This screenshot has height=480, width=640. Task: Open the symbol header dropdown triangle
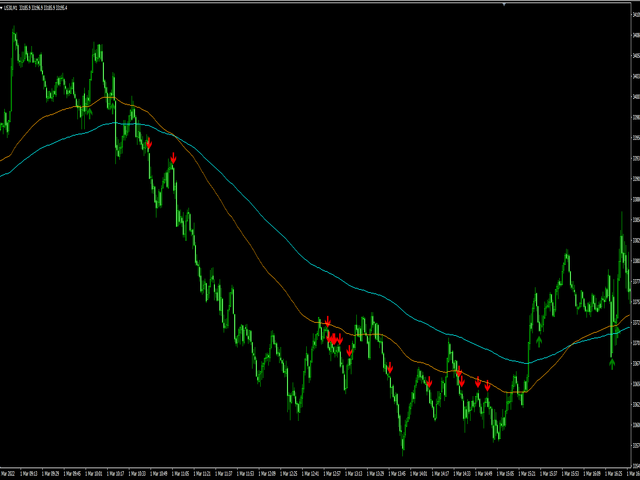point(1,8)
